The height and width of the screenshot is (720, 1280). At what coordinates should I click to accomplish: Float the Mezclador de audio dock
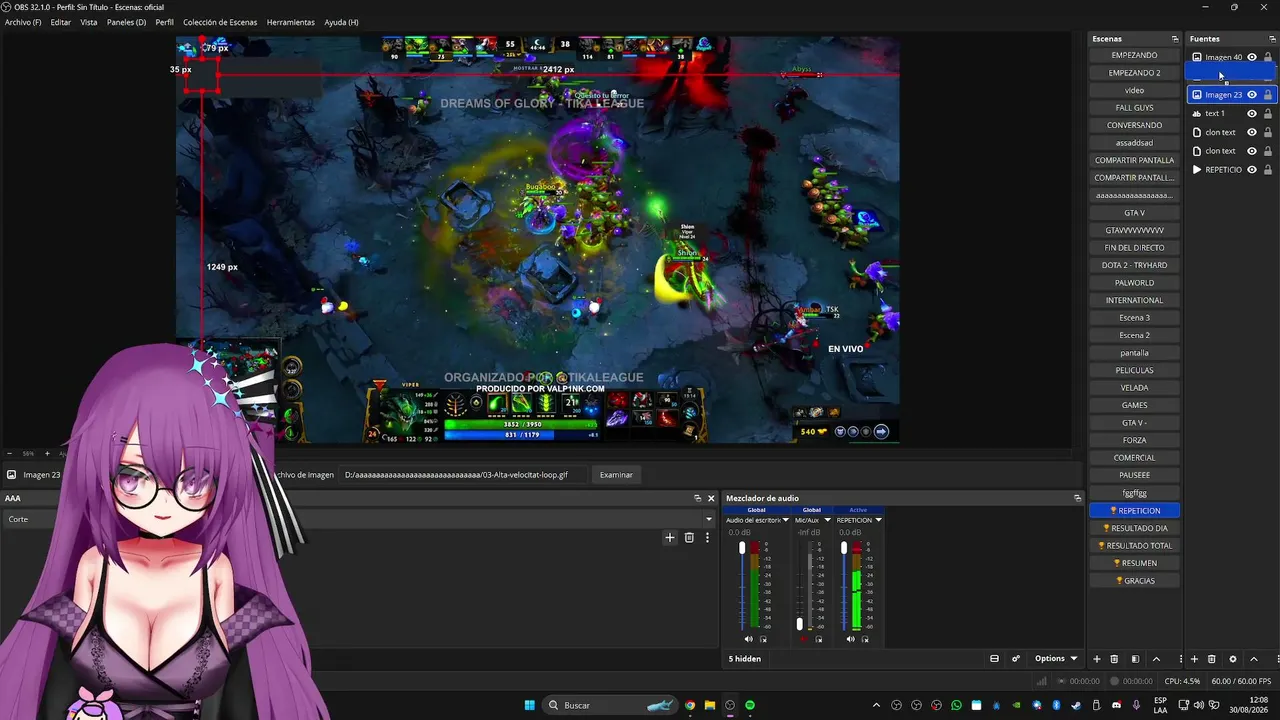tap(1077, 498)
